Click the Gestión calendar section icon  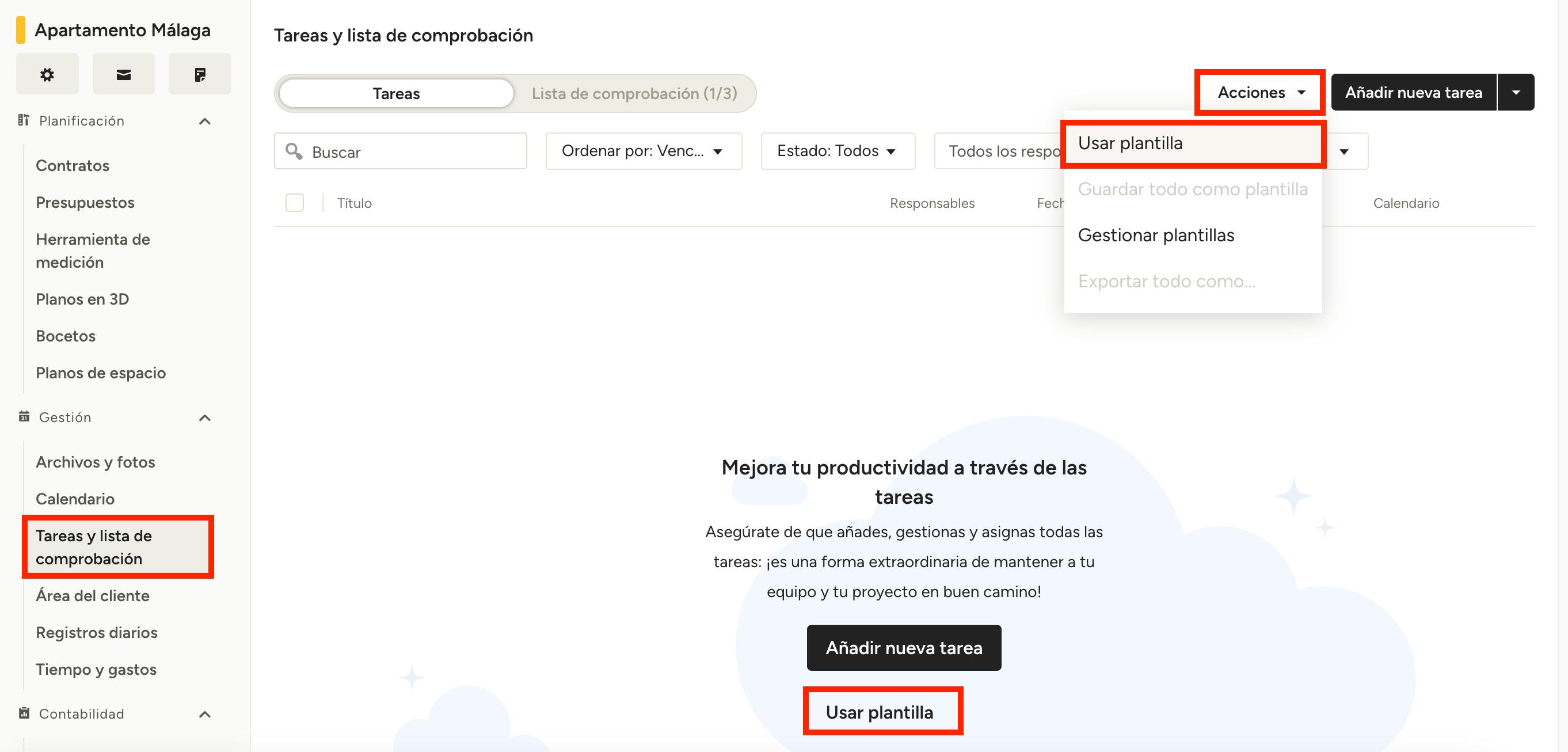24,416
